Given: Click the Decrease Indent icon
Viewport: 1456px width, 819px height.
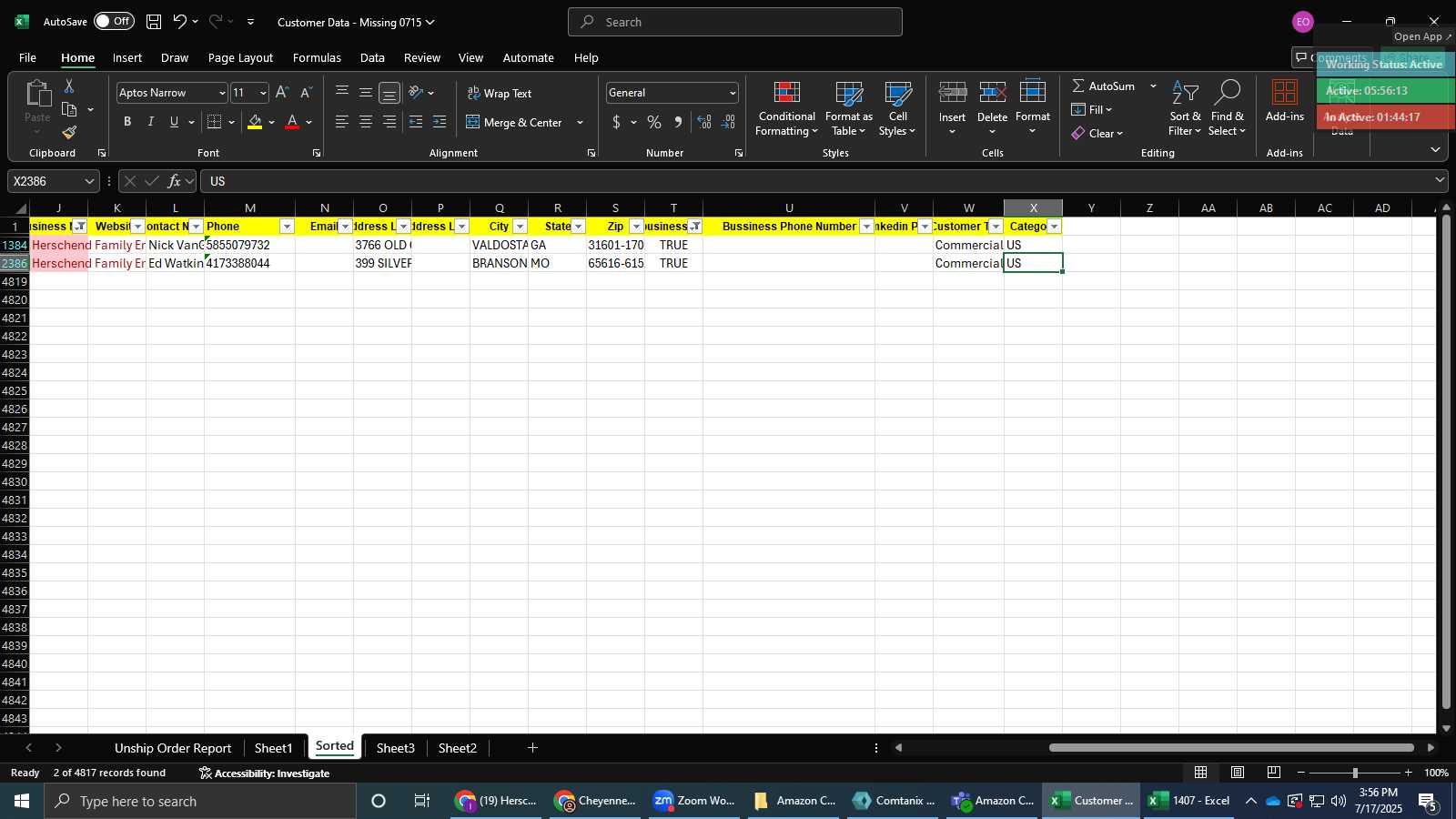Looking at the screenshot, I should click(416, 122).
